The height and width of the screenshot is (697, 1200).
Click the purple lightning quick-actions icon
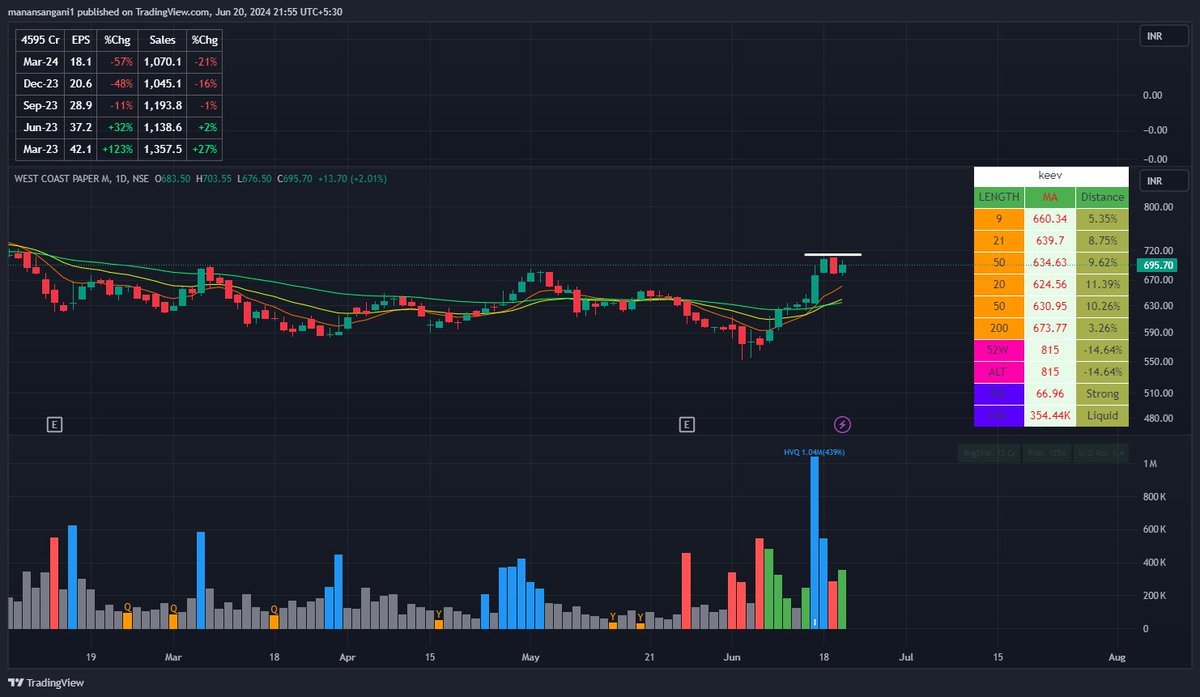coord(842,424)
